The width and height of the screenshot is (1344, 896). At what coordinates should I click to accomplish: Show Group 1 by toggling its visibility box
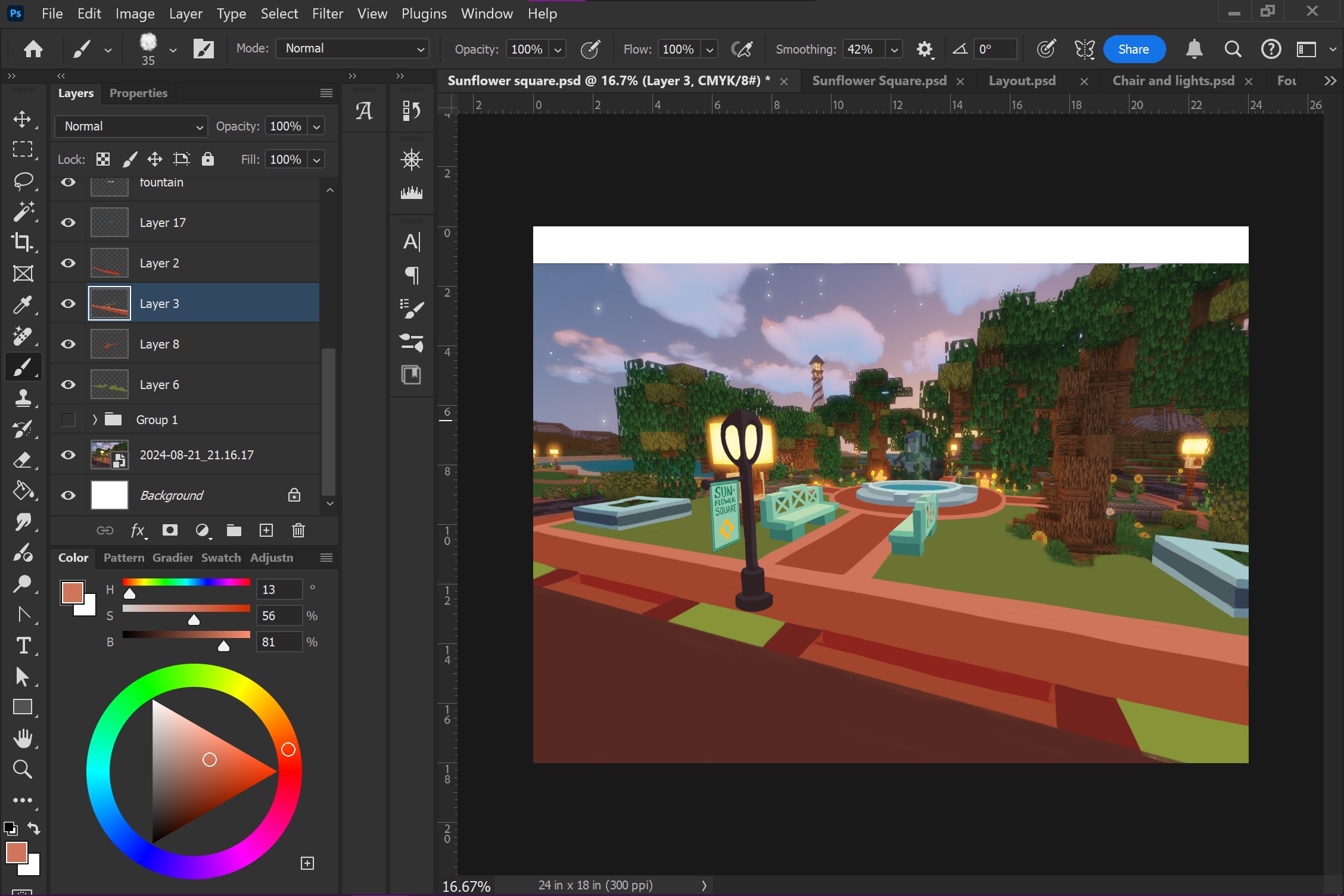point(69,419)
